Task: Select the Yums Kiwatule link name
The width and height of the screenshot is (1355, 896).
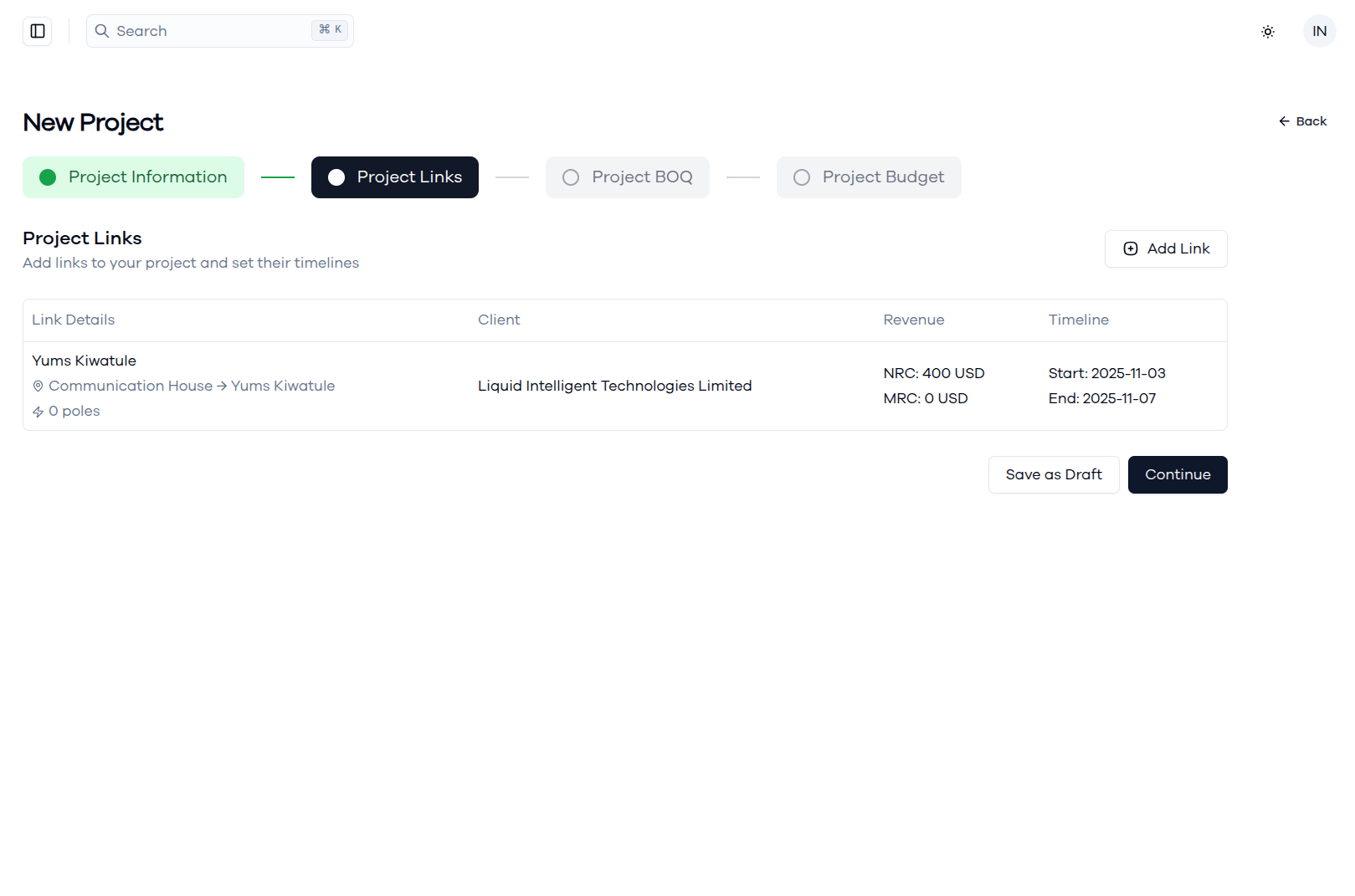Action: coord(84,361)
